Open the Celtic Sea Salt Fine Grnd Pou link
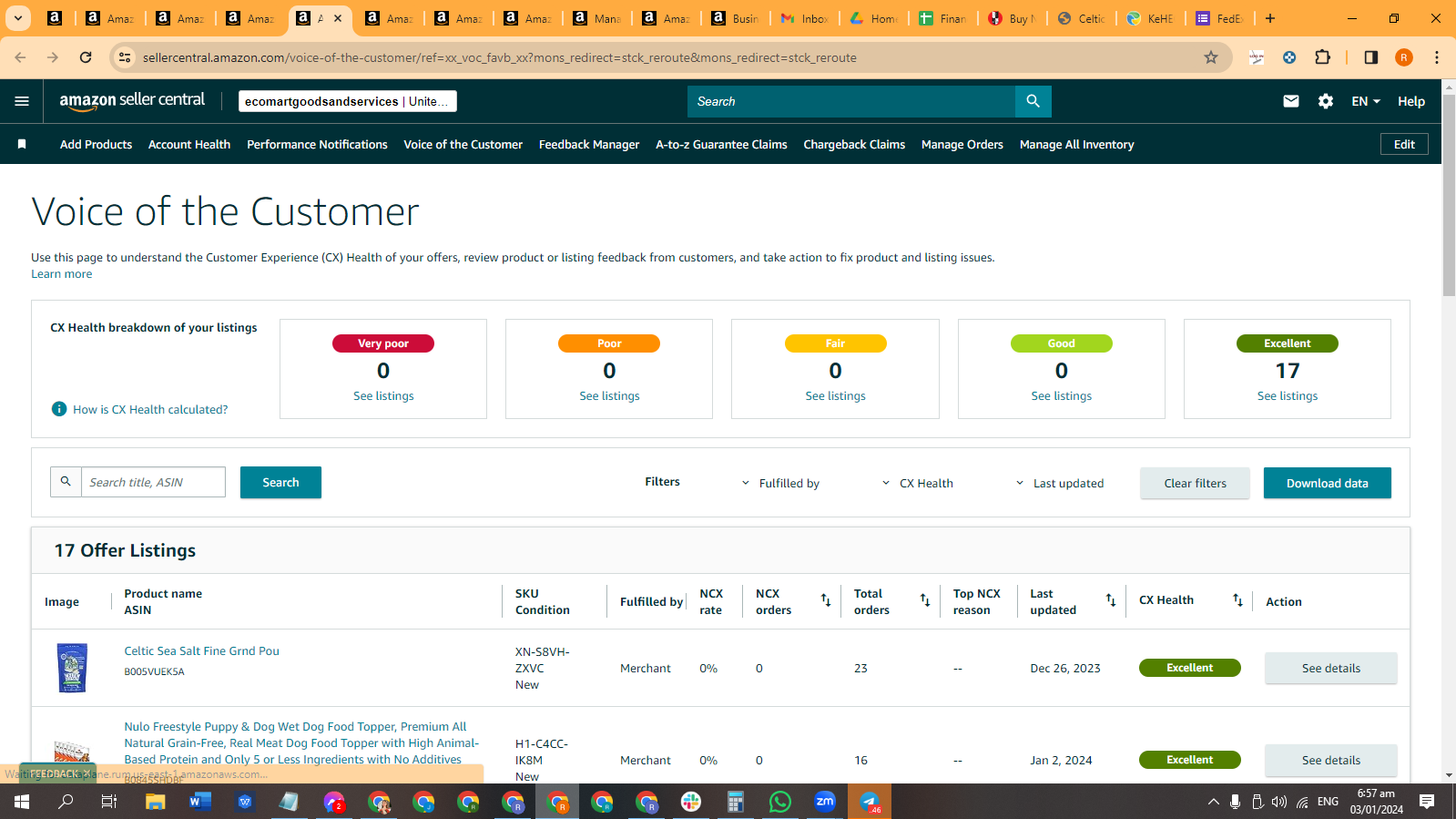This screenshot has width=1456, height=819. (x=202, y=651)
